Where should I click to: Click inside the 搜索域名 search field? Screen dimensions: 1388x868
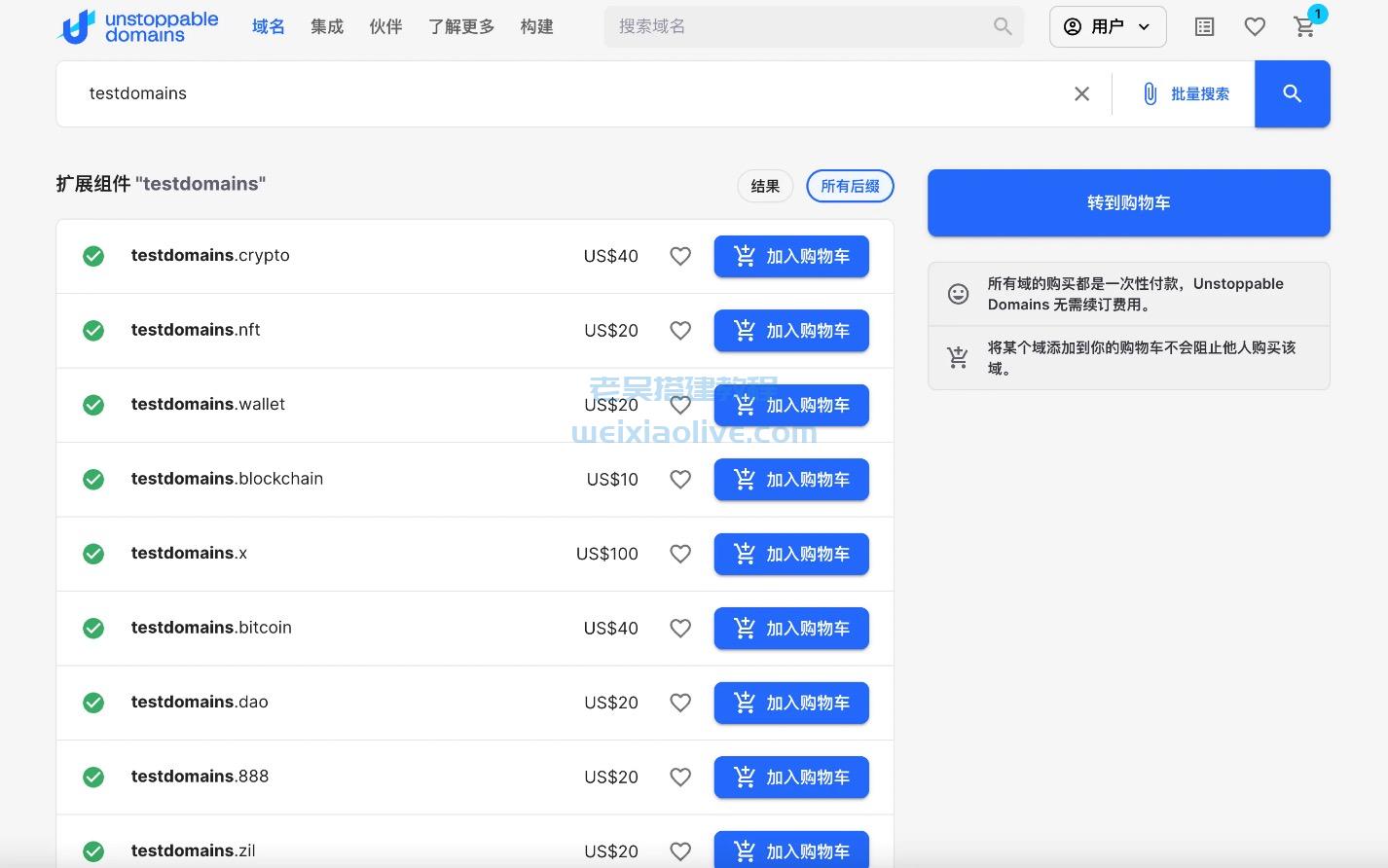click(x=814, y=26)
